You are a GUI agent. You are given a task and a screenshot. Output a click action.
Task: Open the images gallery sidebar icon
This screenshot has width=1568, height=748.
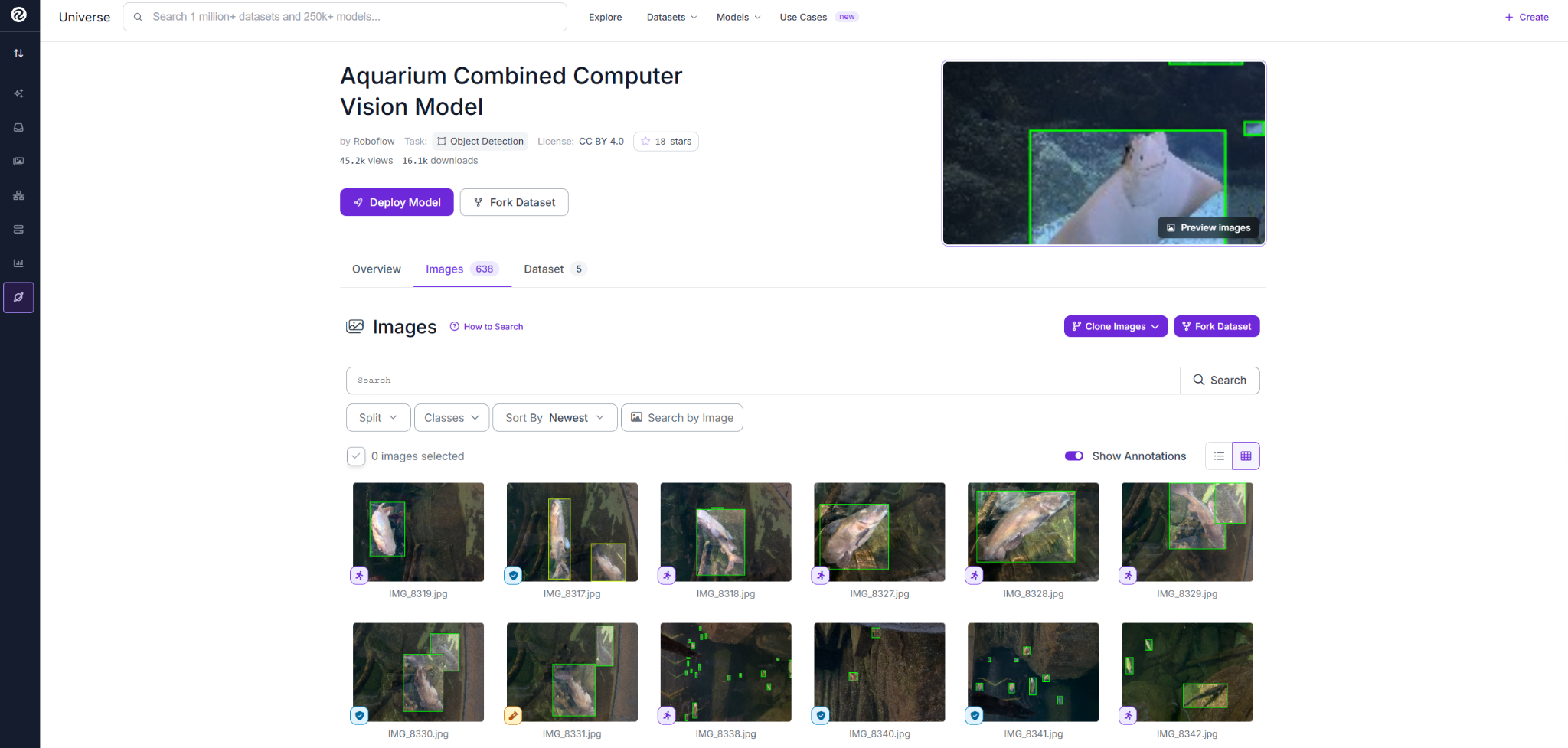pos(18,161)
